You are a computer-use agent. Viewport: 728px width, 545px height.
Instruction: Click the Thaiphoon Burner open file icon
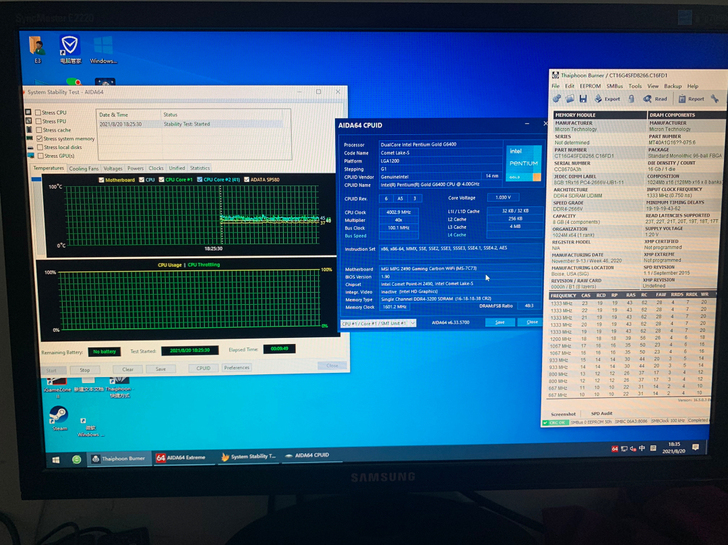(570, 98)
